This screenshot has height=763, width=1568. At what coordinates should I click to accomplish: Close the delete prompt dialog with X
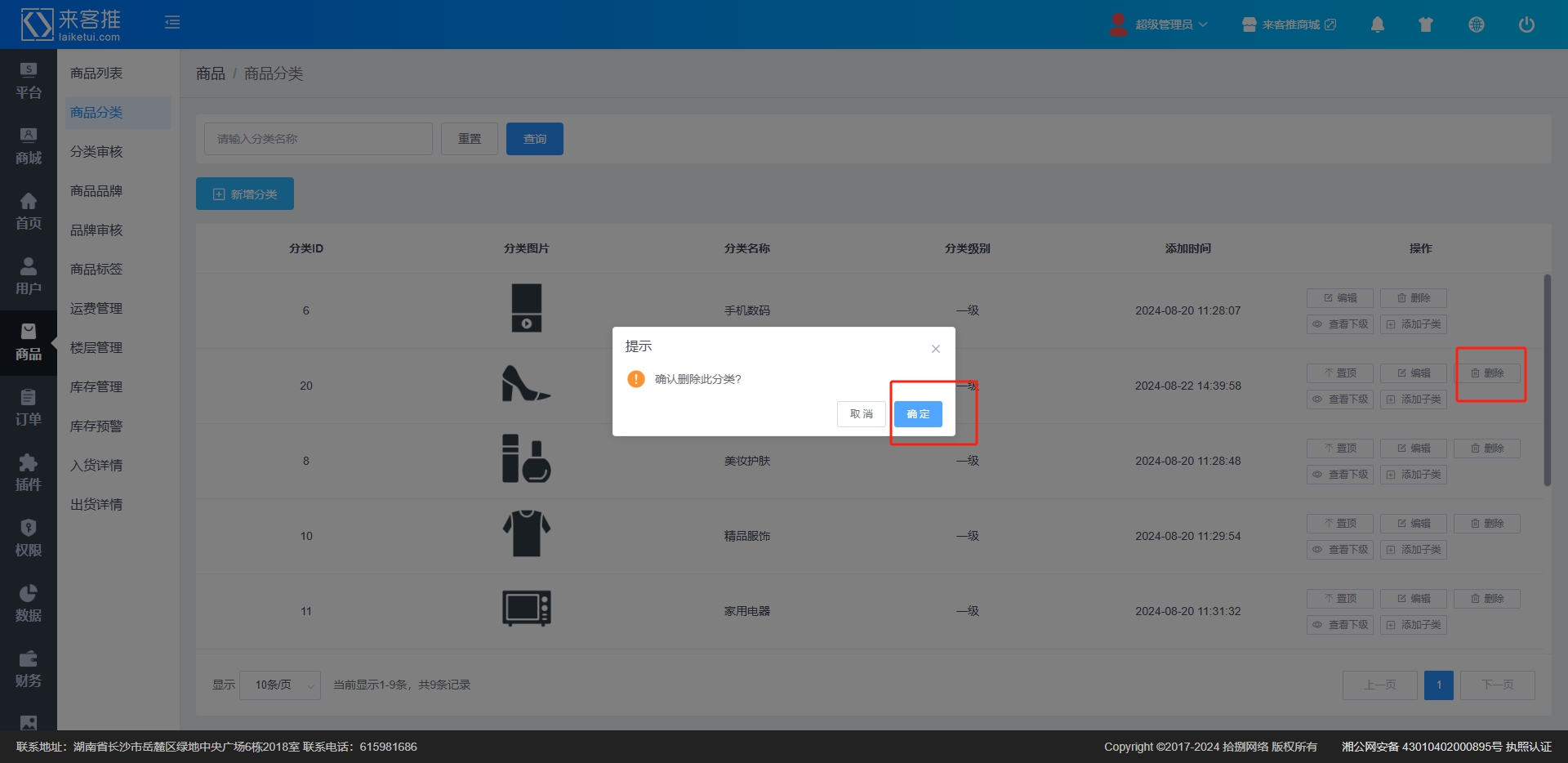pos(935,349)
